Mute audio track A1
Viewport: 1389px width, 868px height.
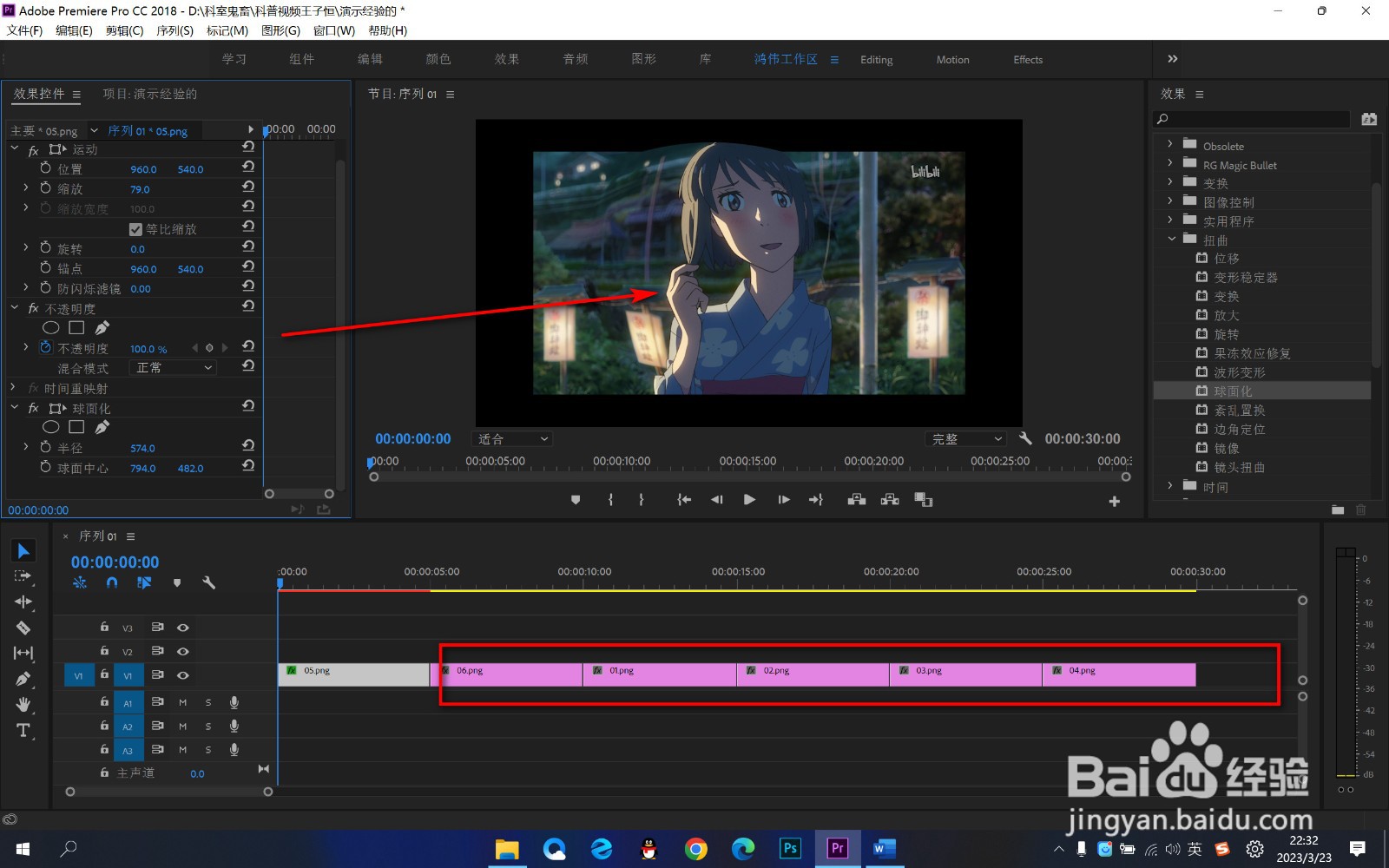tap(183, 702)
